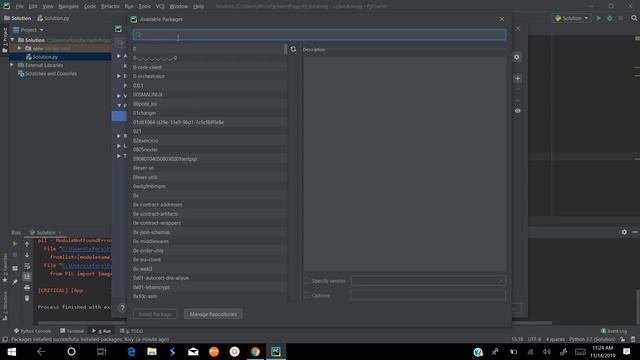Open the Tools menu
This screenshot has height=360, width=640.
[x=144, y=7]
